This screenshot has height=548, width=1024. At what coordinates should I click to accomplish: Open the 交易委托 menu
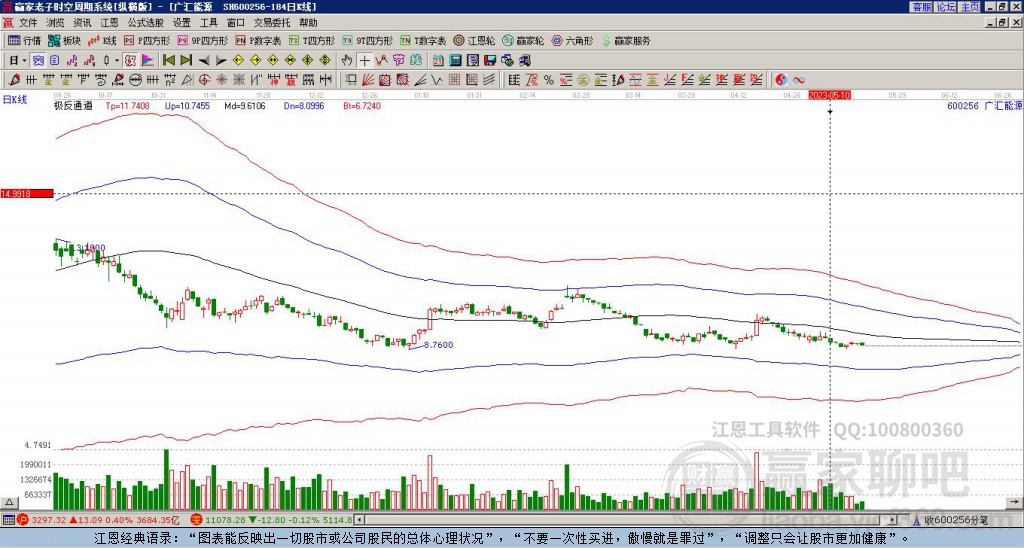(x=272, y=23)
